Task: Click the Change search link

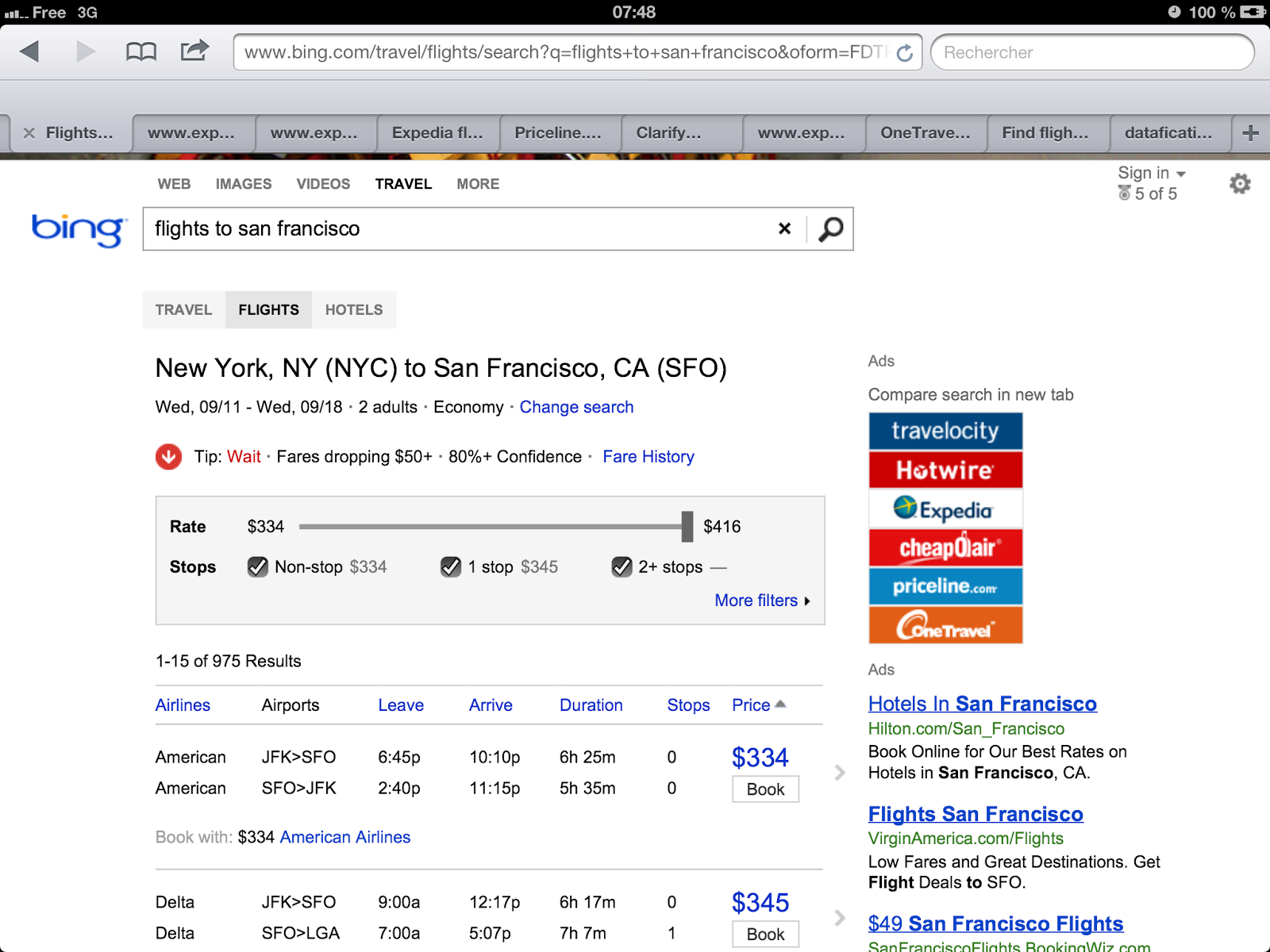Action: pyautogui.click(x=577, y=407)
